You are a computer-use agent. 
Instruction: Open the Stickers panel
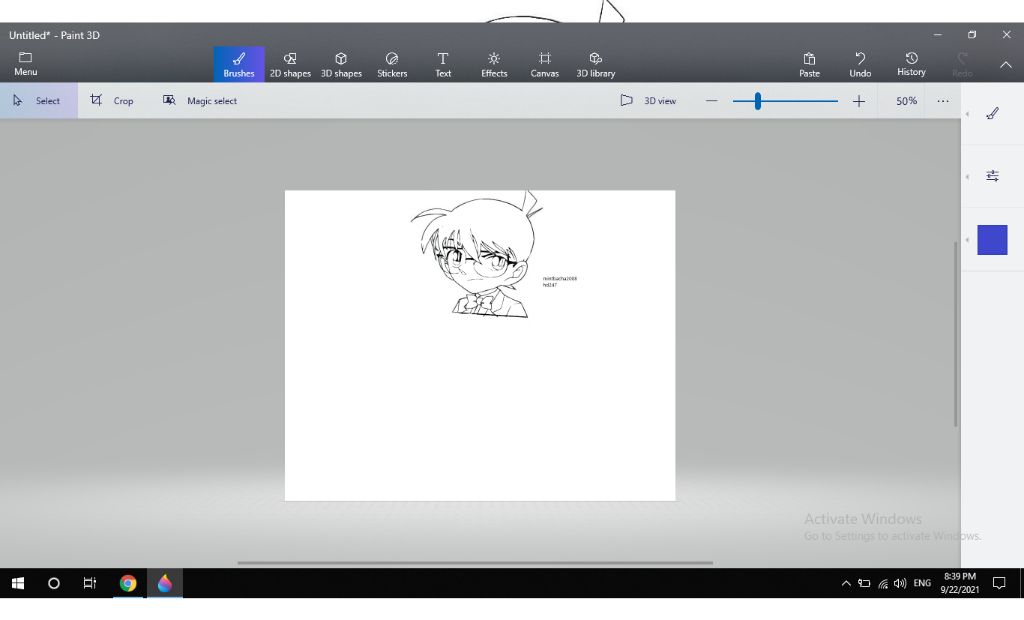point(392,64)
